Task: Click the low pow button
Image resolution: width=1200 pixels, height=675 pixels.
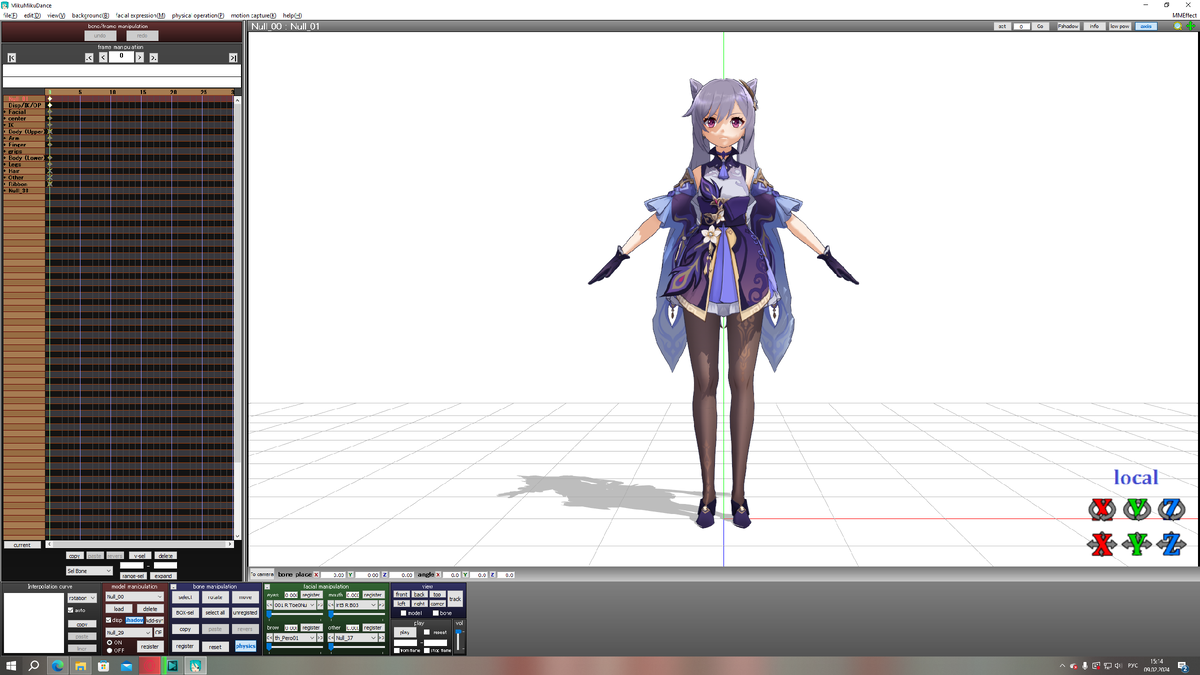Action: click(1120, 26)
